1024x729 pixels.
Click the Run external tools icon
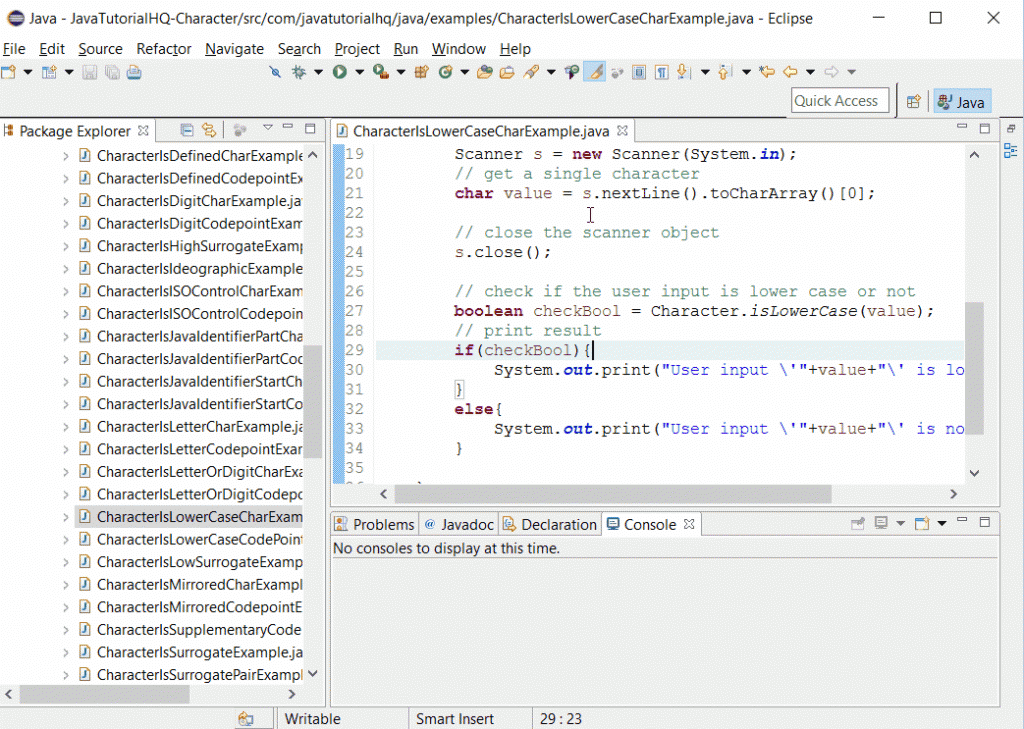pyautogui.click(x=381, y=72)
